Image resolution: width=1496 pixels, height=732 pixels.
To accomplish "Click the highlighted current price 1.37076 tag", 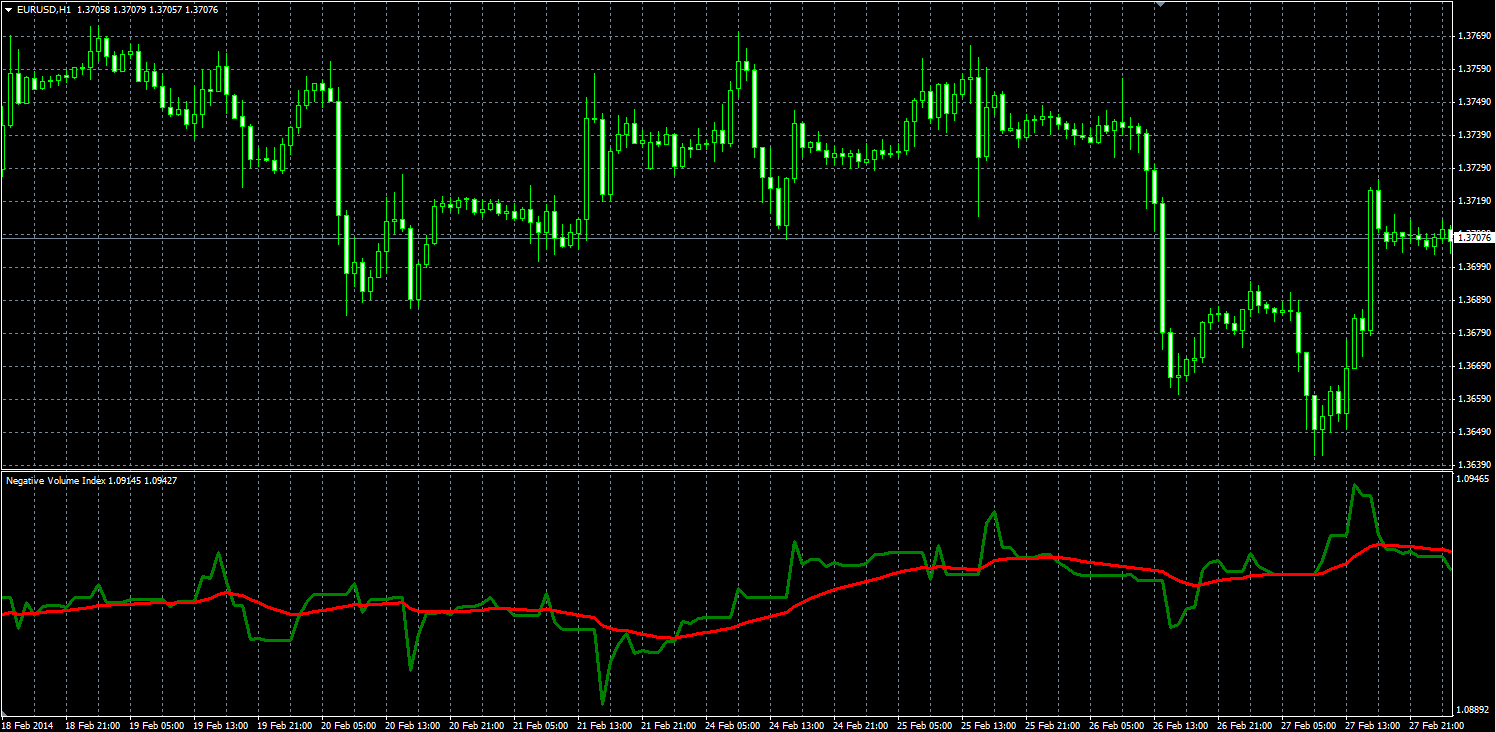I will coord(1474,237).
